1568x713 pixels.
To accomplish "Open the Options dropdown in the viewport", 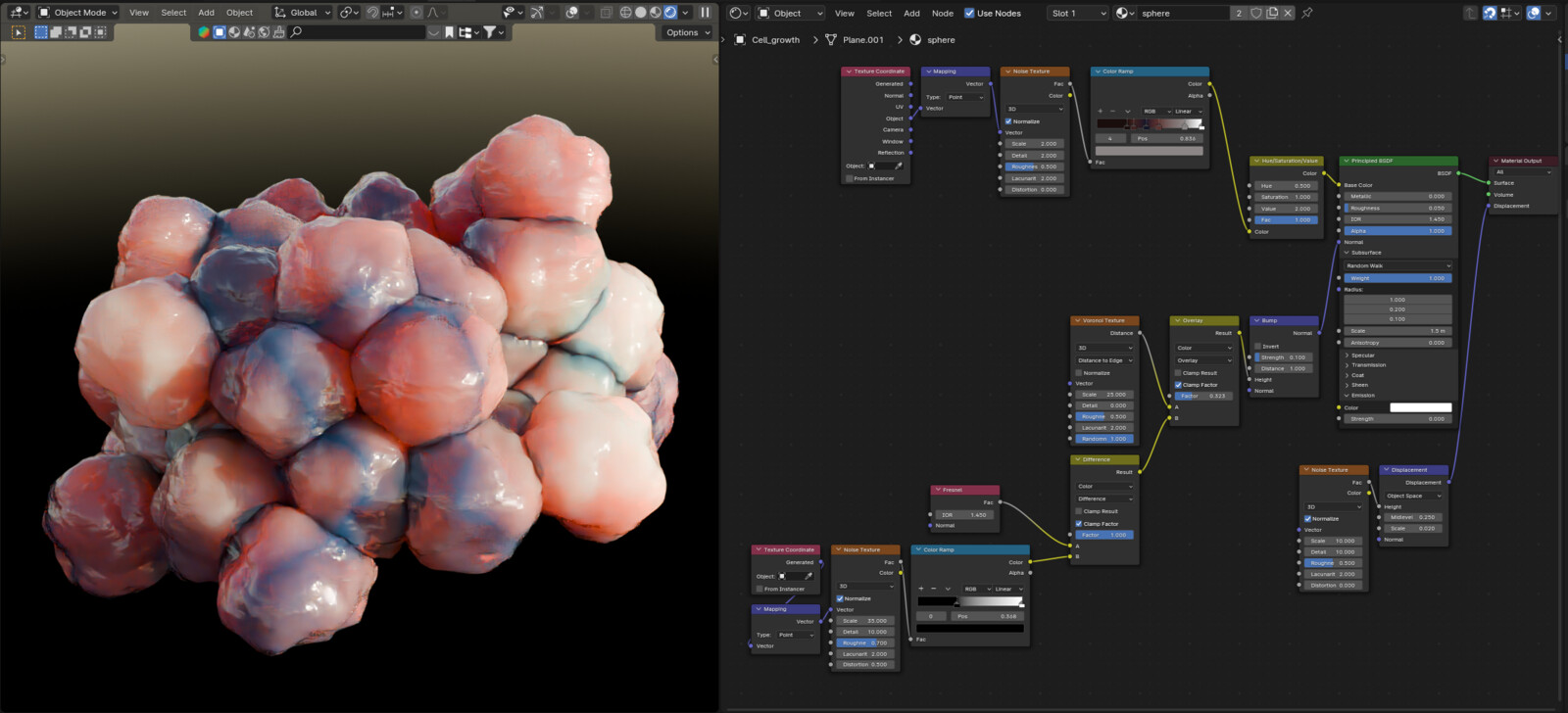I will coord(687,32).
